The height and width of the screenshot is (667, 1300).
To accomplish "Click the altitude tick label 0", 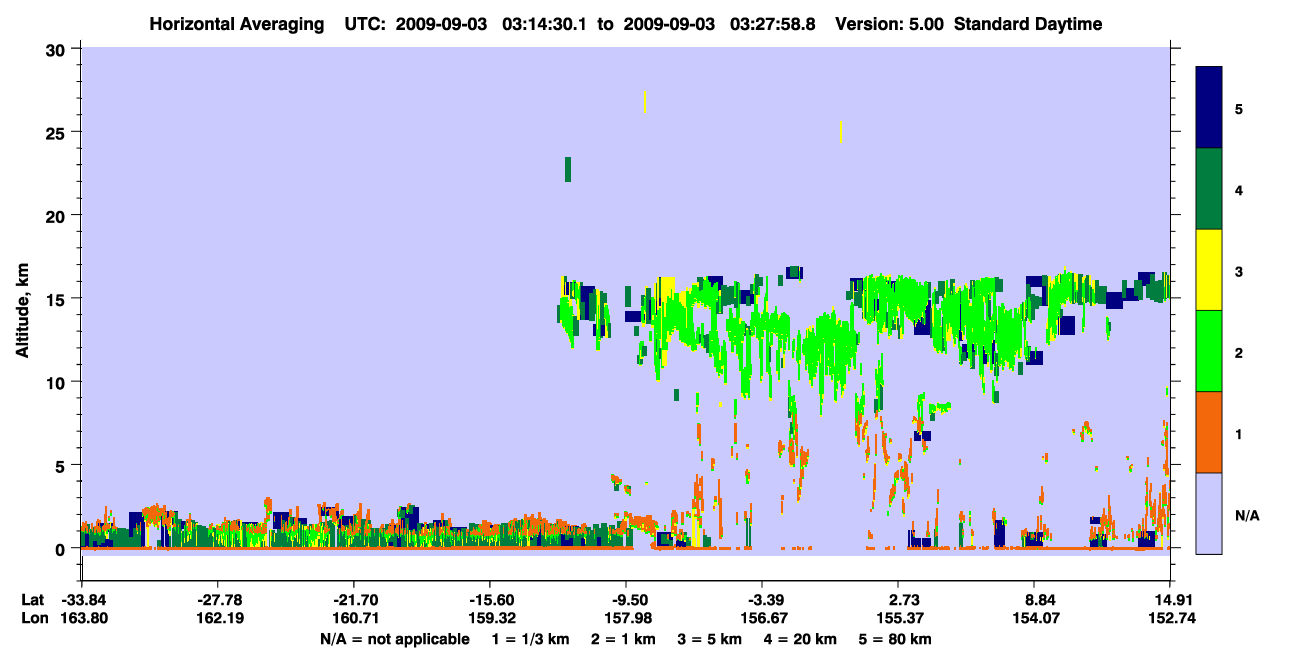I will [x=62, y=549].
